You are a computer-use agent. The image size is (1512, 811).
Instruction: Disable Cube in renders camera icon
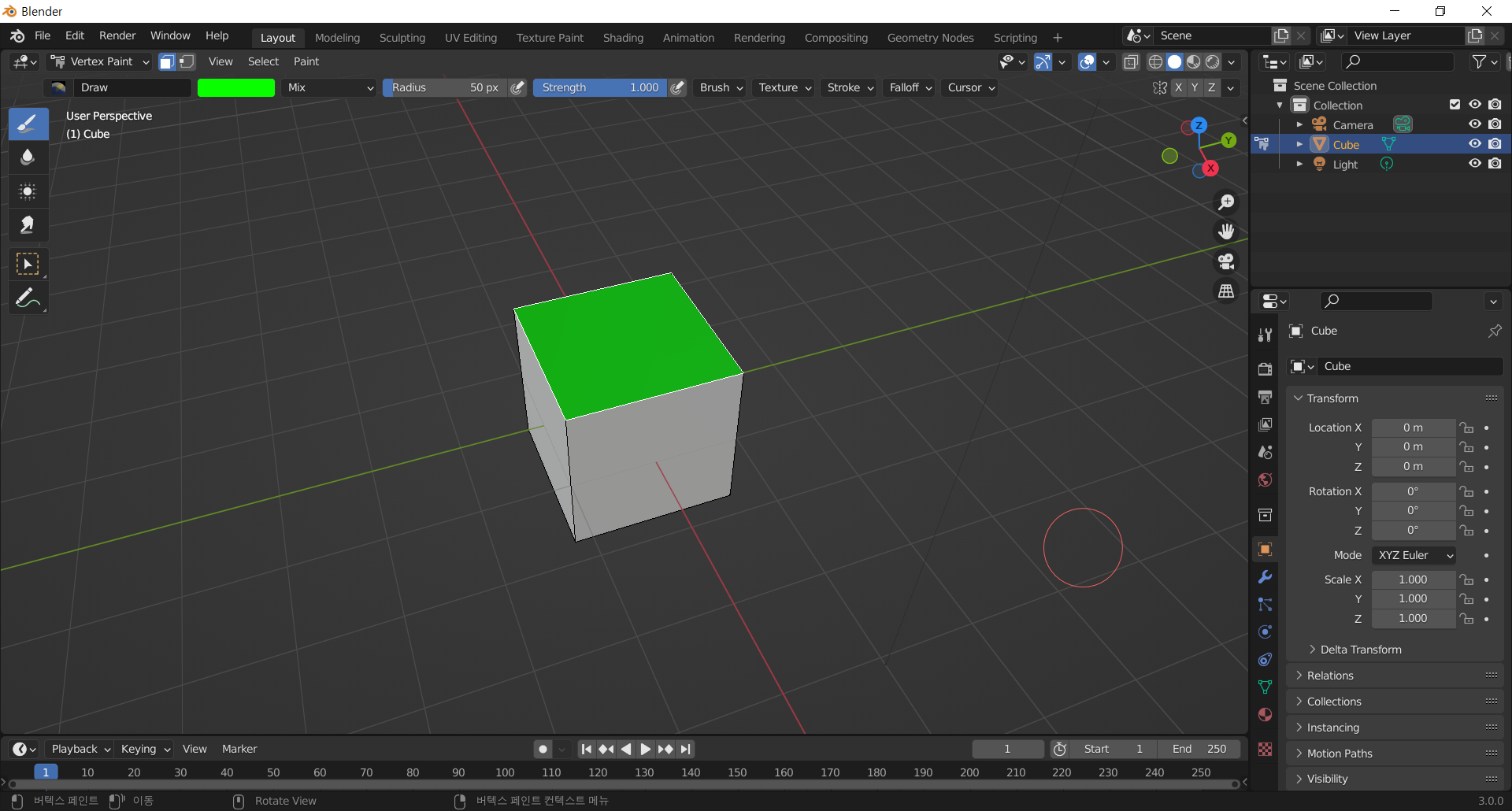coord(1495,144)
